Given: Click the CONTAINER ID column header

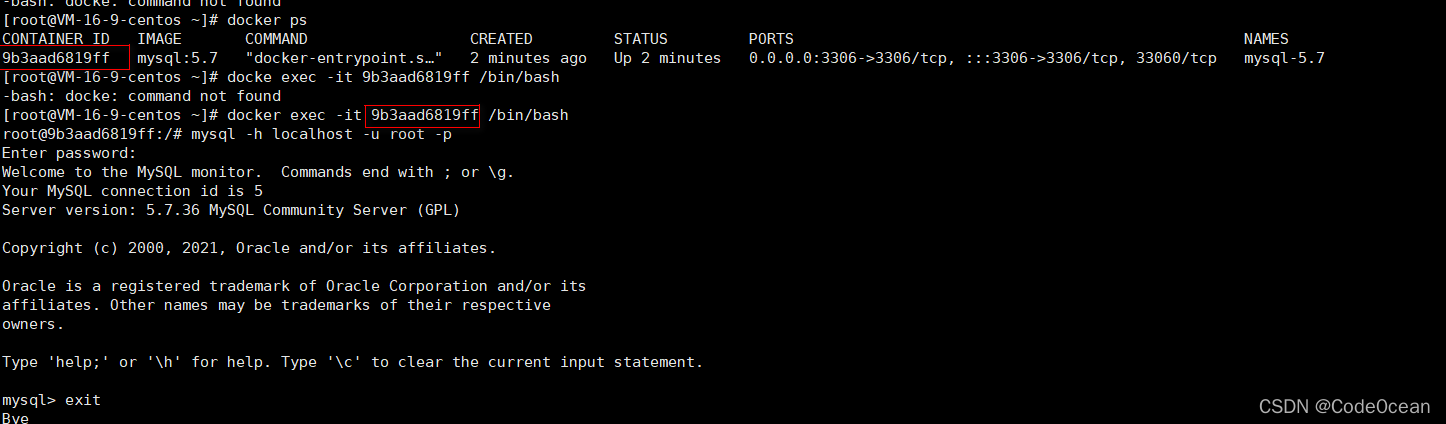Looking at the screenshot, I should (56, 39).
